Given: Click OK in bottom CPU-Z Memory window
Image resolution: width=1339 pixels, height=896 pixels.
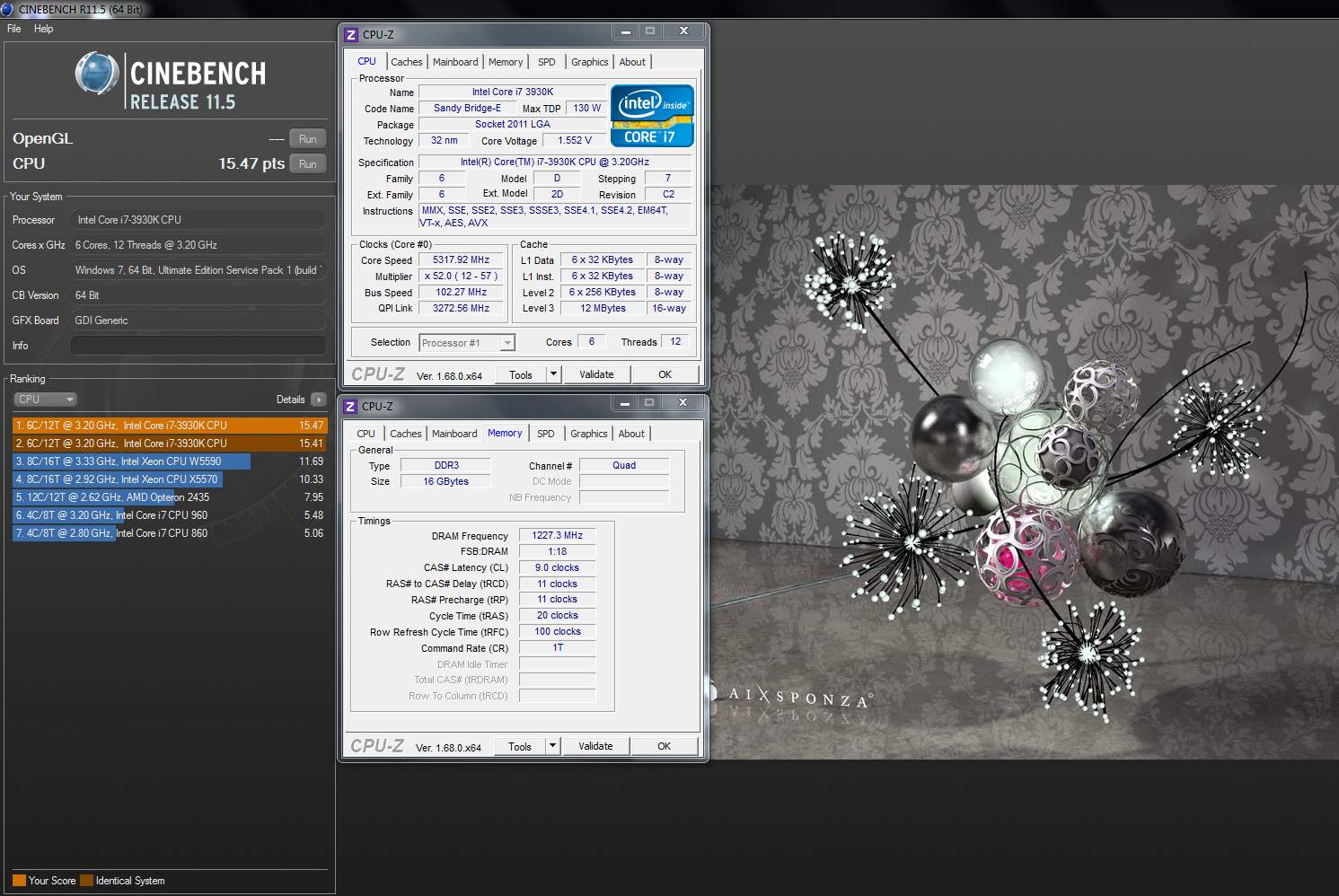Looking at the screenshot, I should click(x=664, y=746).
